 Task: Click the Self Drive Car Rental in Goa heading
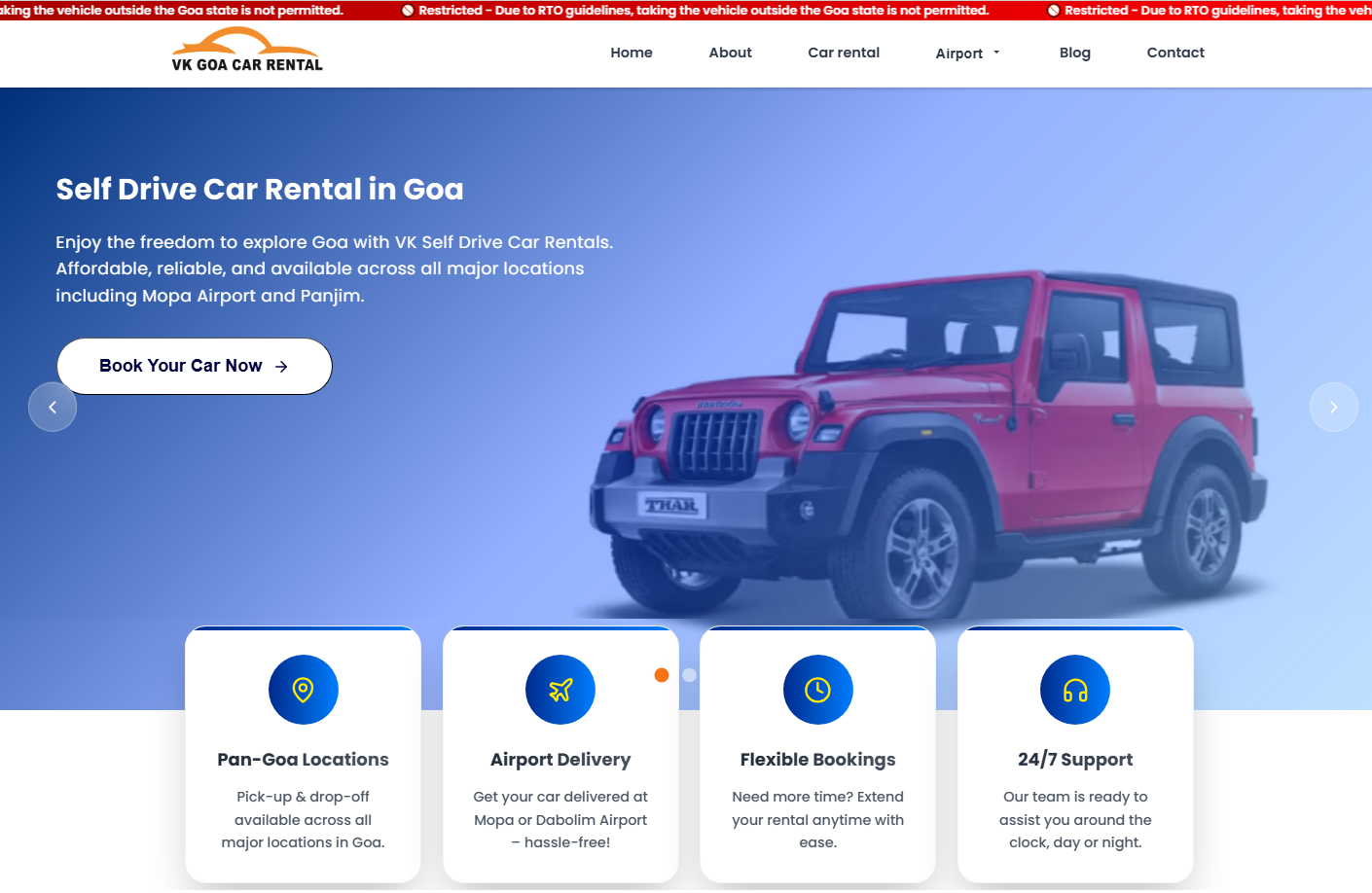coord(260,189)
